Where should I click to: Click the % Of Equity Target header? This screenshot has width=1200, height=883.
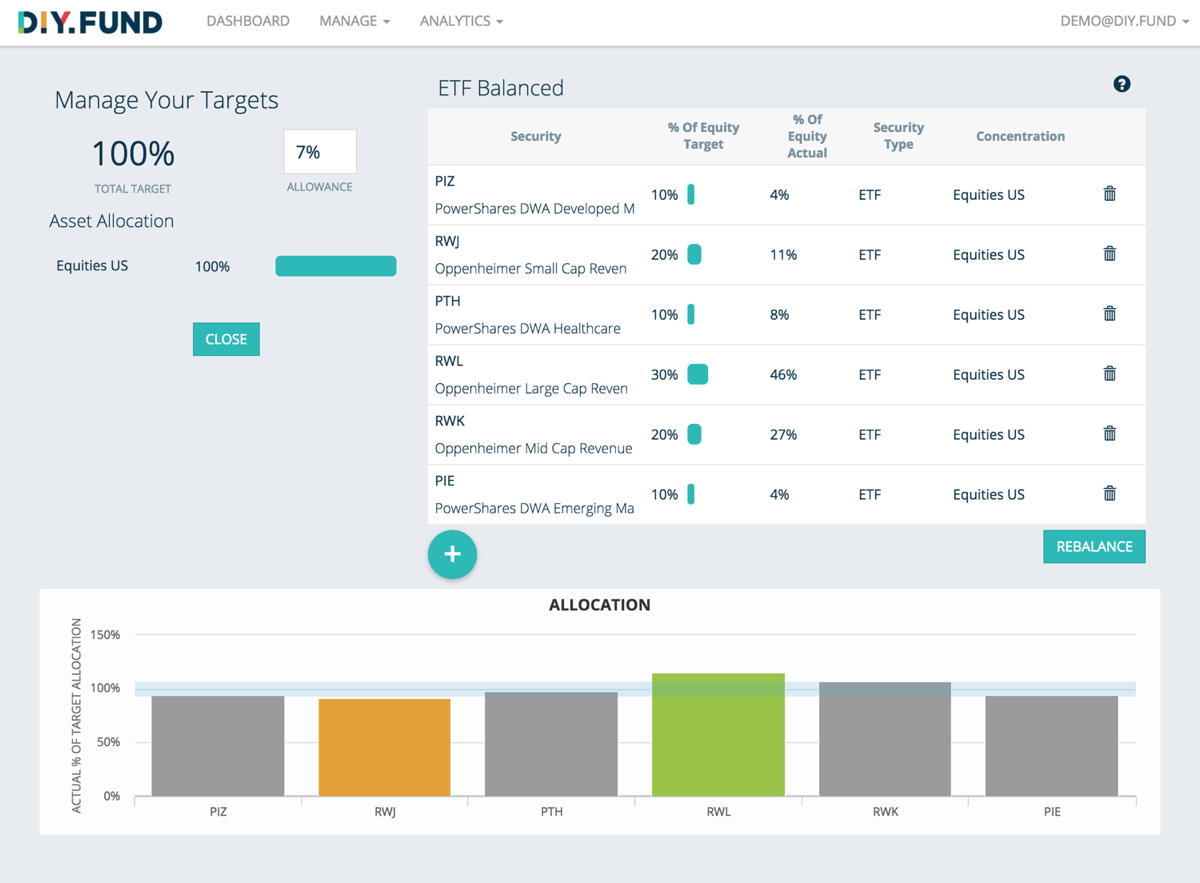point(703,136)
